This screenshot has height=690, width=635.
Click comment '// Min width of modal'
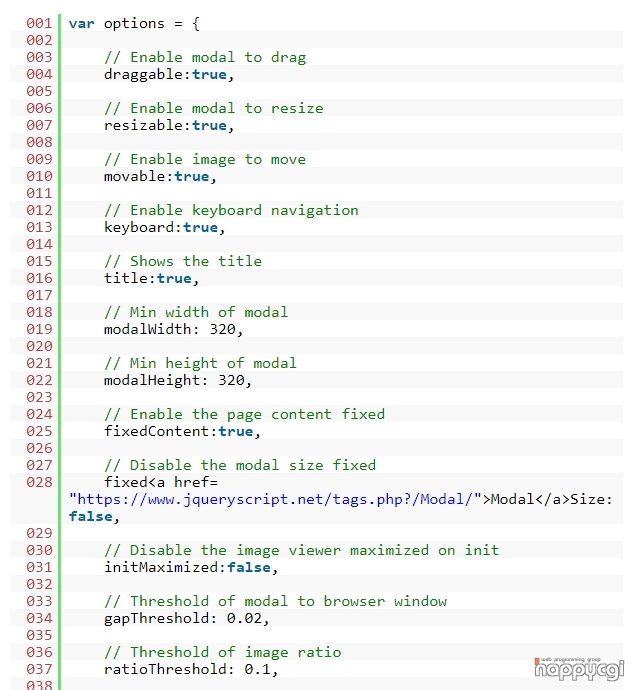[196, 312]
